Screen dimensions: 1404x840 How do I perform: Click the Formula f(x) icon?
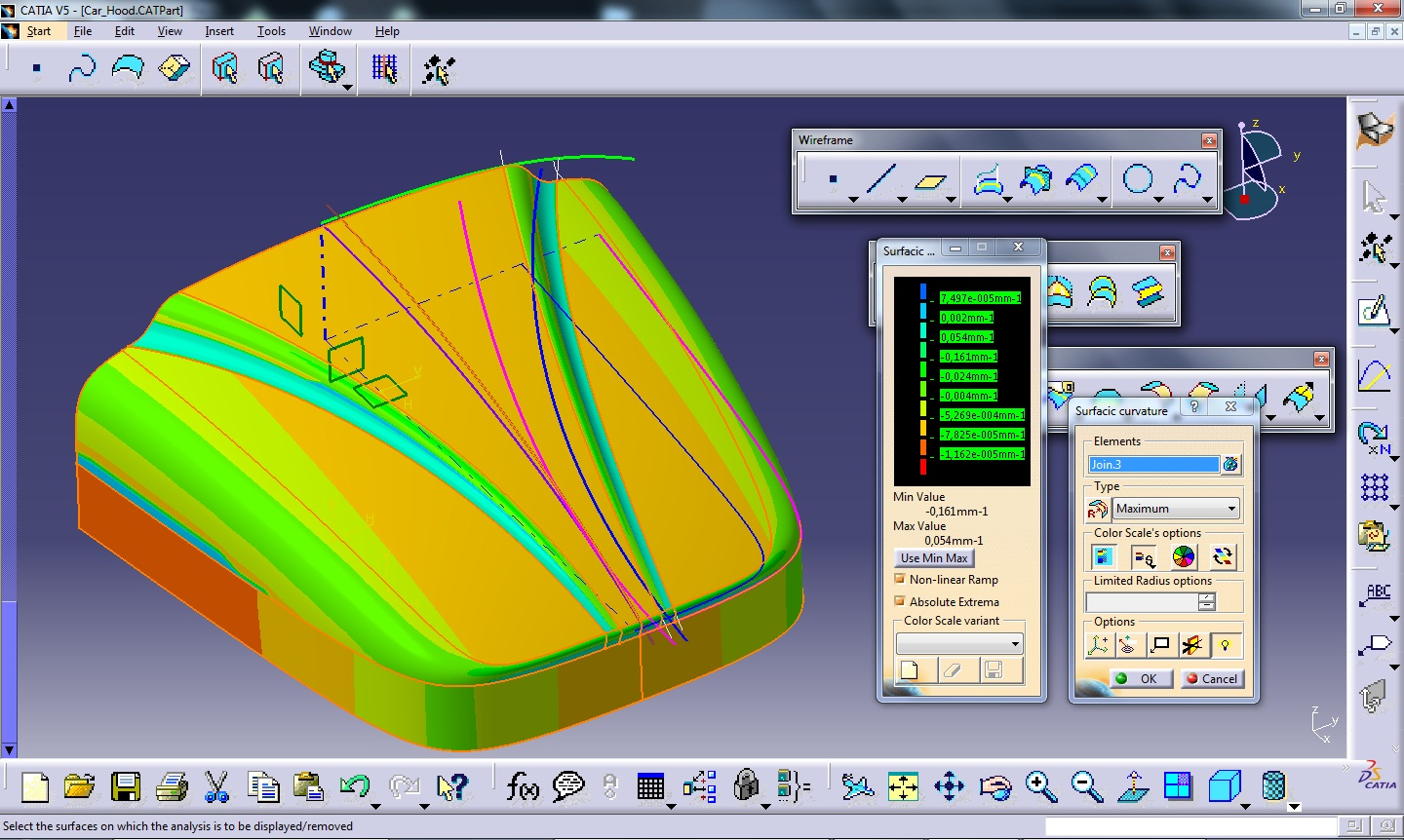522,785
